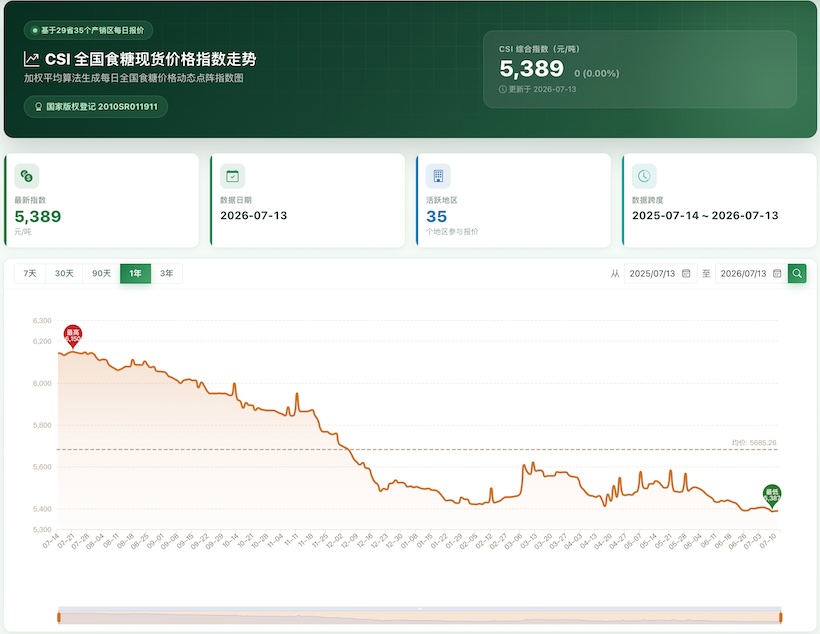Click the 均价: 5685.26 average line label

(754, 443)
